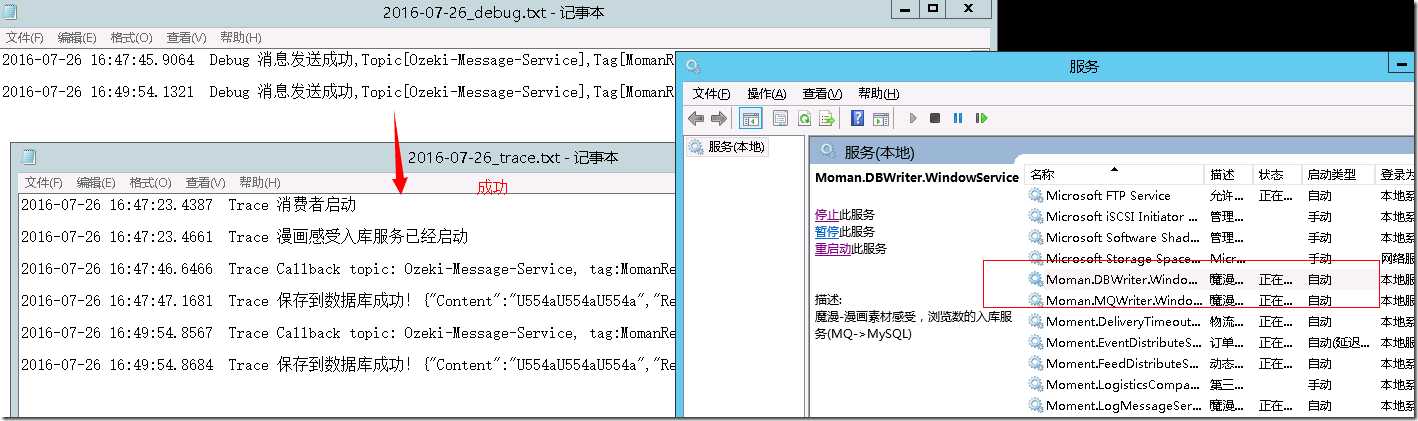Viewport: 1418px width, 421px height.
Task: Click the 停止 link to stop this service
Action: click(x=827, y=215)
